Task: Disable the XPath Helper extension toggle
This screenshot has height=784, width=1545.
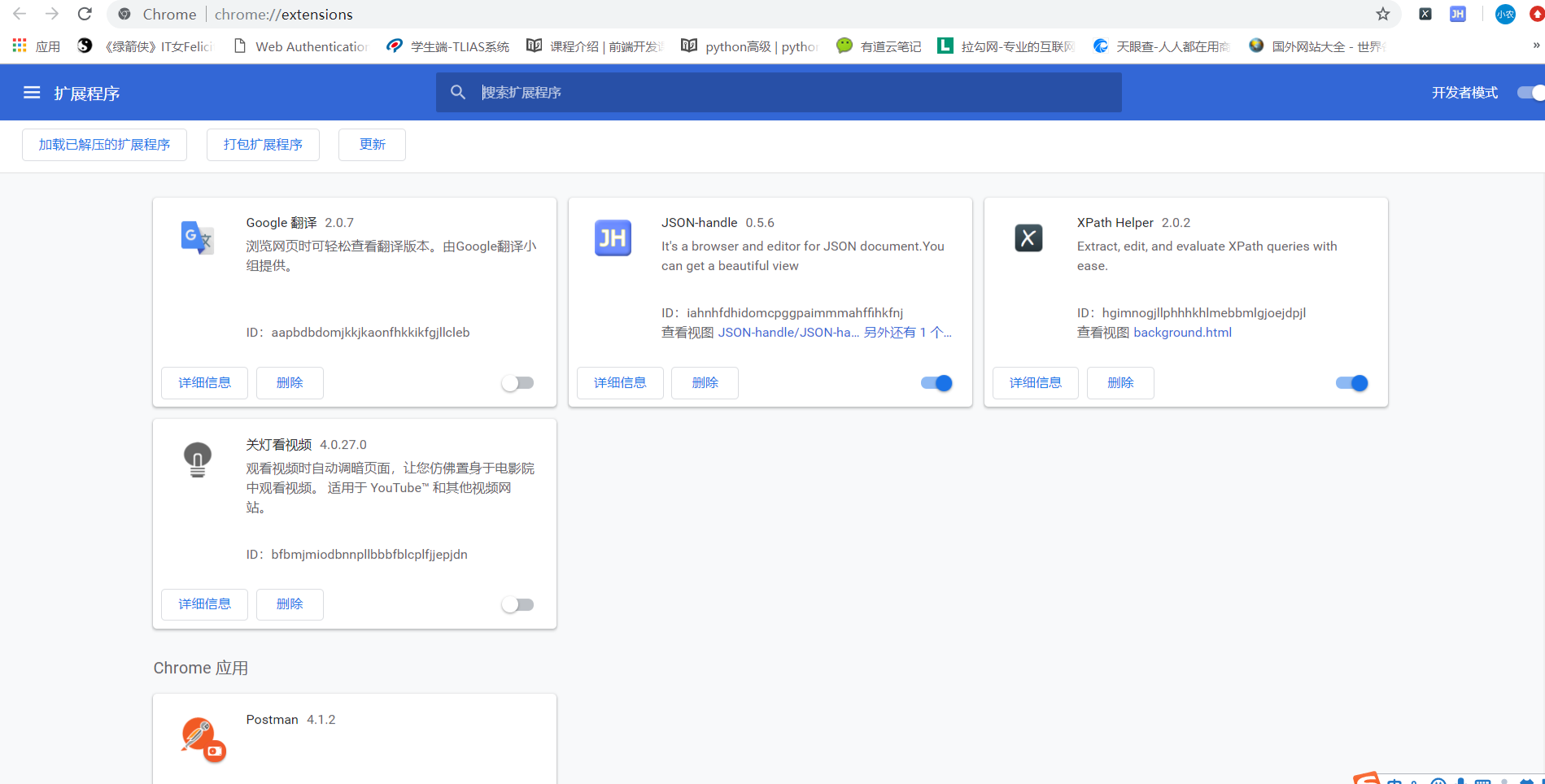Action: click(1352, 383)
